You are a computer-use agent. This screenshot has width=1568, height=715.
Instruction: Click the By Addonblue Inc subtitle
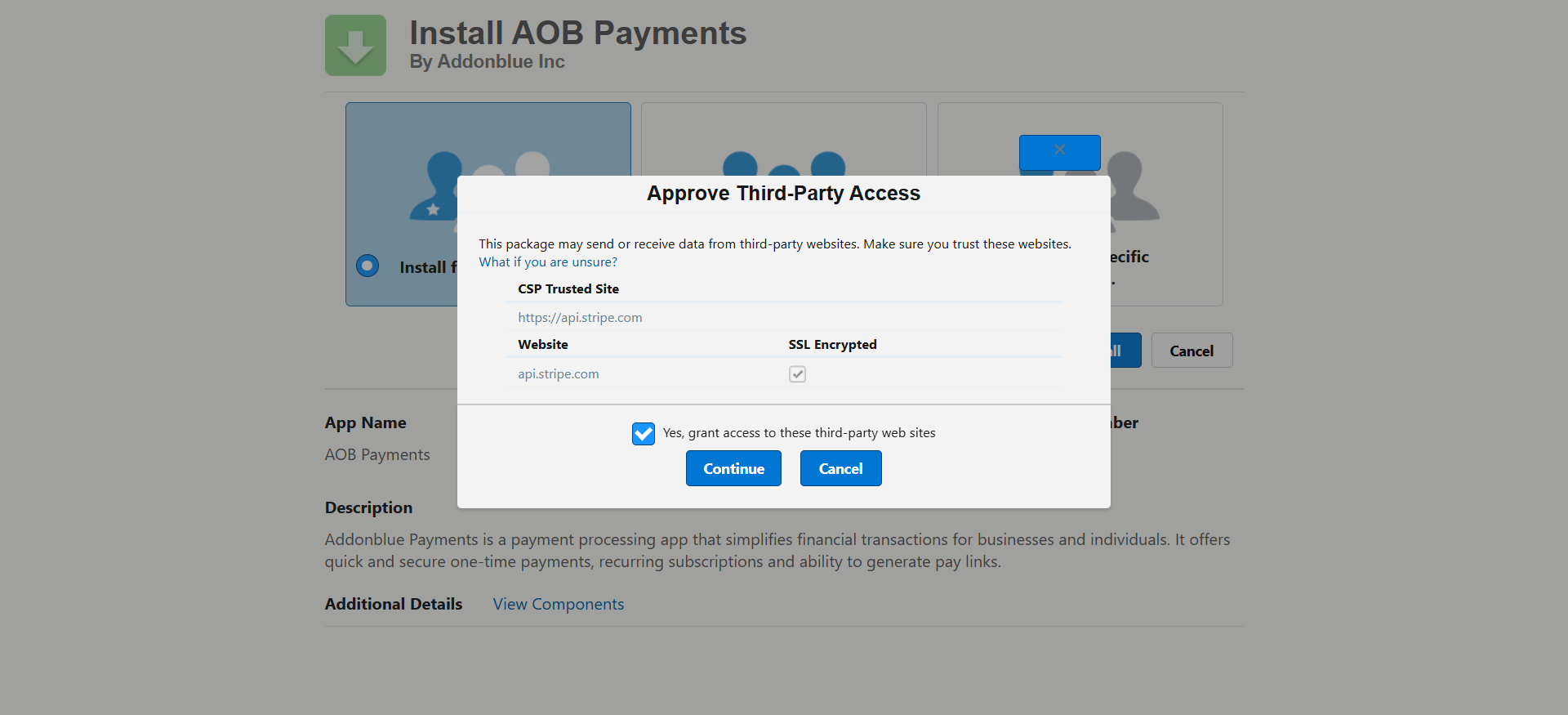click(x=487, y=61)
